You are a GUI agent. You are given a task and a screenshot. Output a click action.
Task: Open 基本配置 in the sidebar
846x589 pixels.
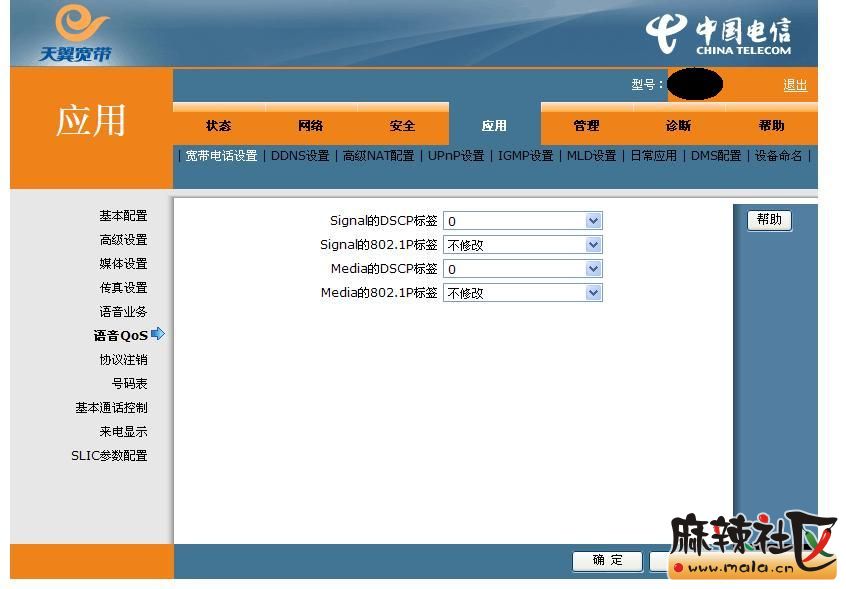pos(123,216)
